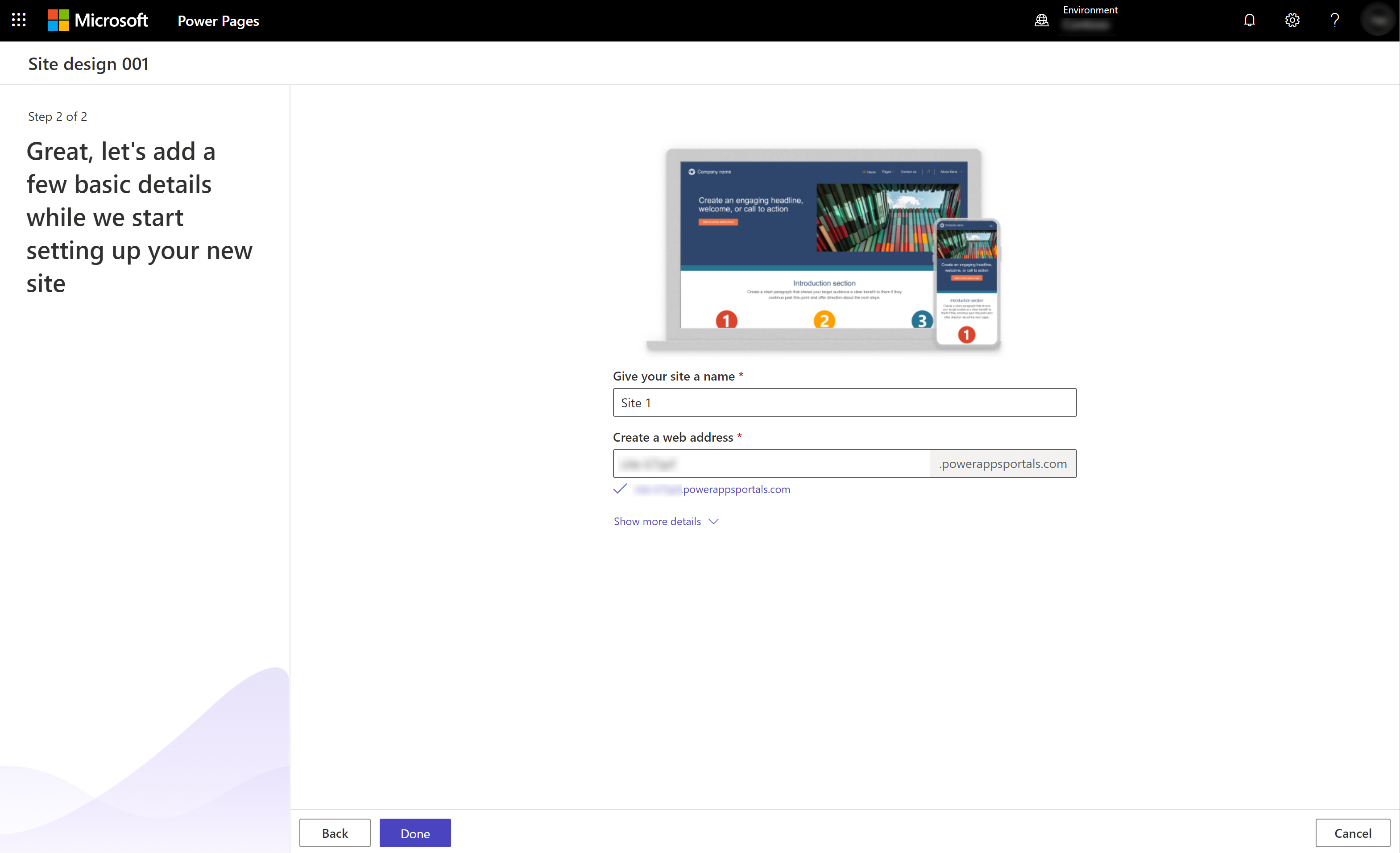Viewport: 1400px width, 853px height.
Task: Click the web address input field
Action: point(775,463)
